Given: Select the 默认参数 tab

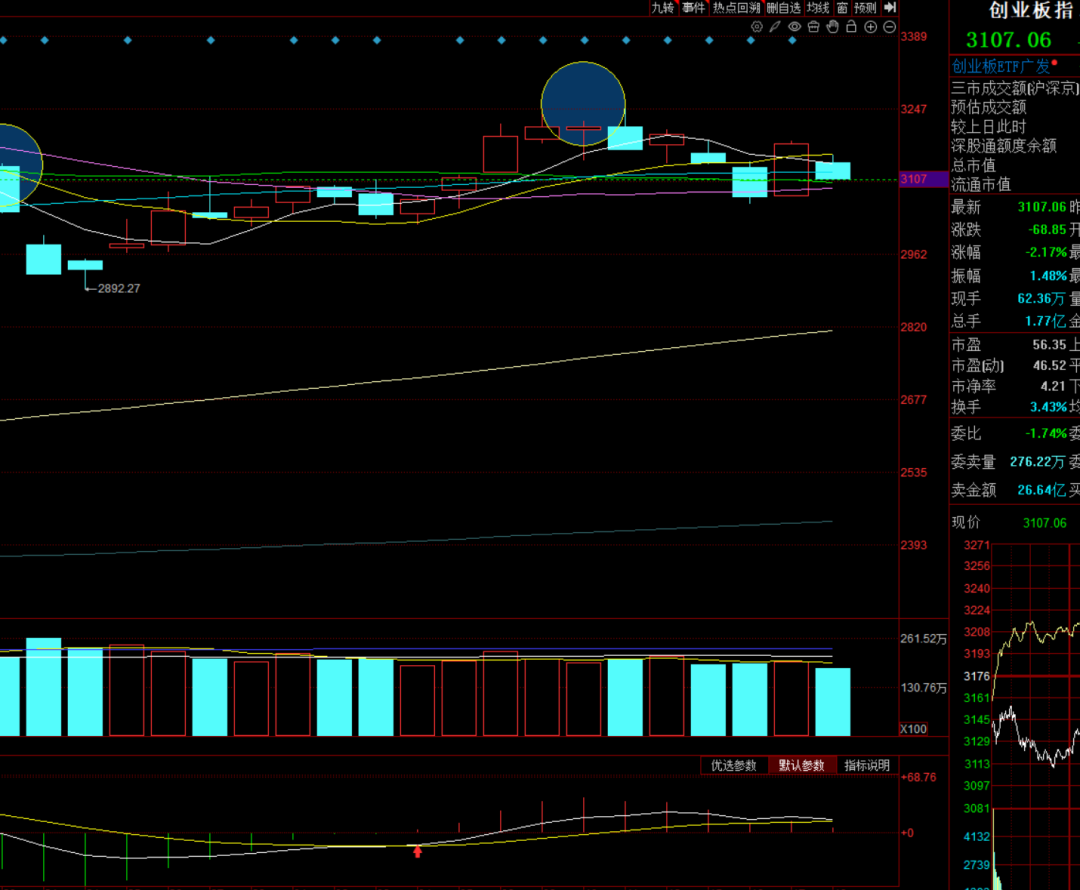Looking at the screenshot, I should click(802, 766).
